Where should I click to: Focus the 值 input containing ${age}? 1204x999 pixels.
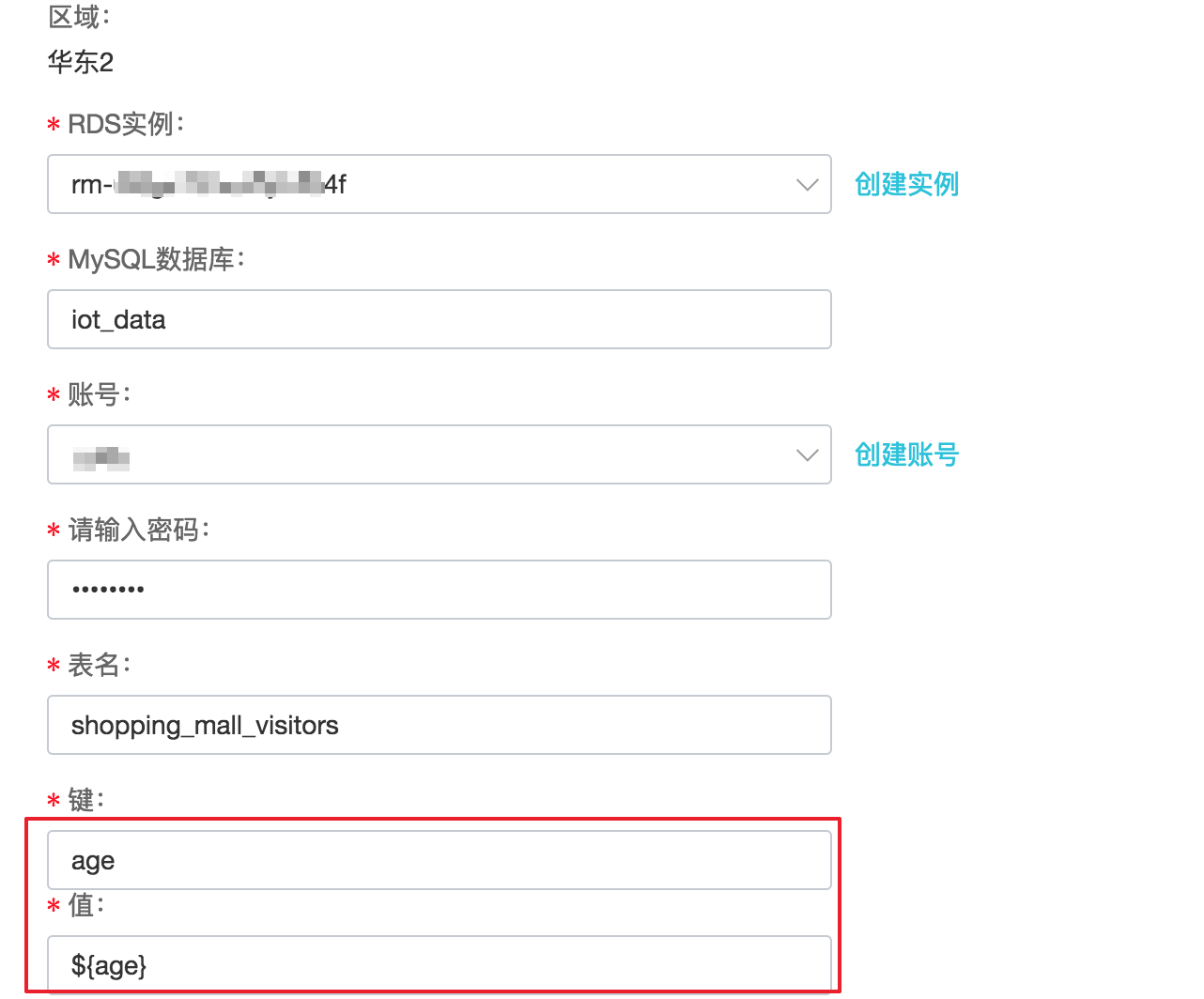click(439, 965)
